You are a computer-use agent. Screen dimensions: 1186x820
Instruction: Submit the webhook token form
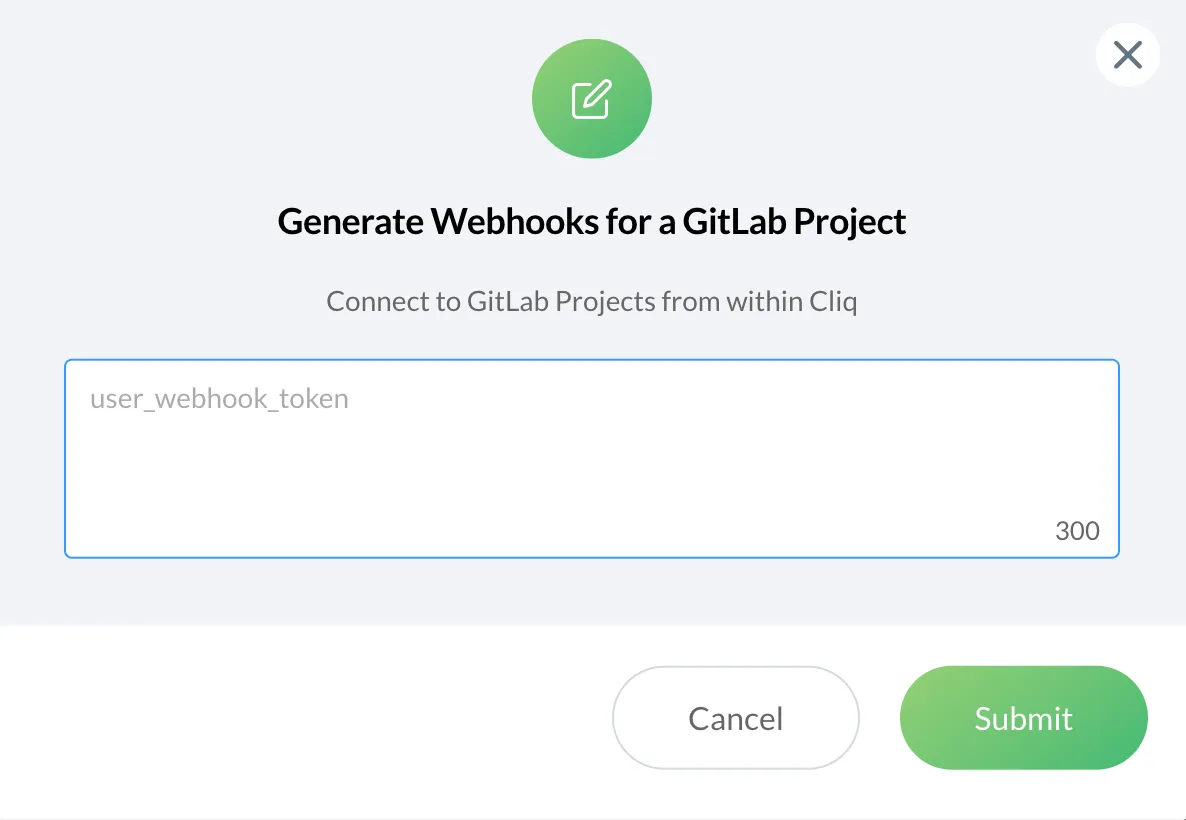1023,718
